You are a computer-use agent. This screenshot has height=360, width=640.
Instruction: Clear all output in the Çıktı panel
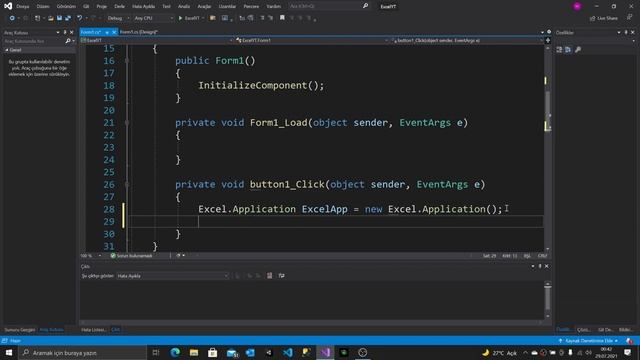pyautogui.click(x=269, y=276)
